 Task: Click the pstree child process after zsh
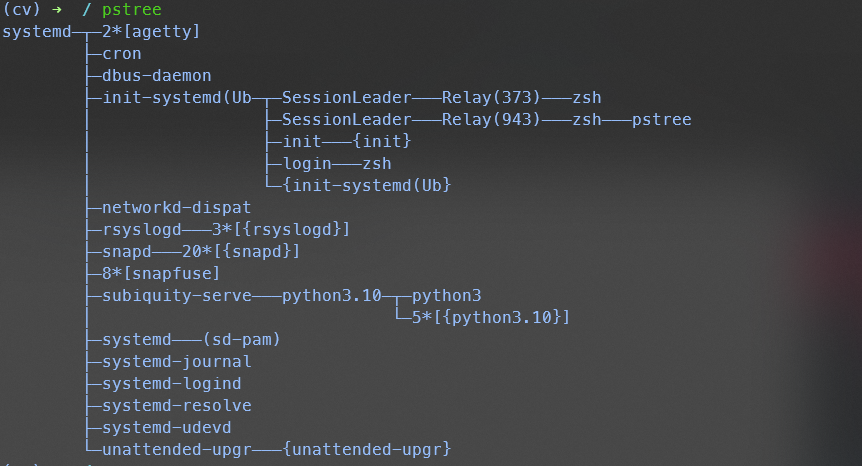[661, 120]
